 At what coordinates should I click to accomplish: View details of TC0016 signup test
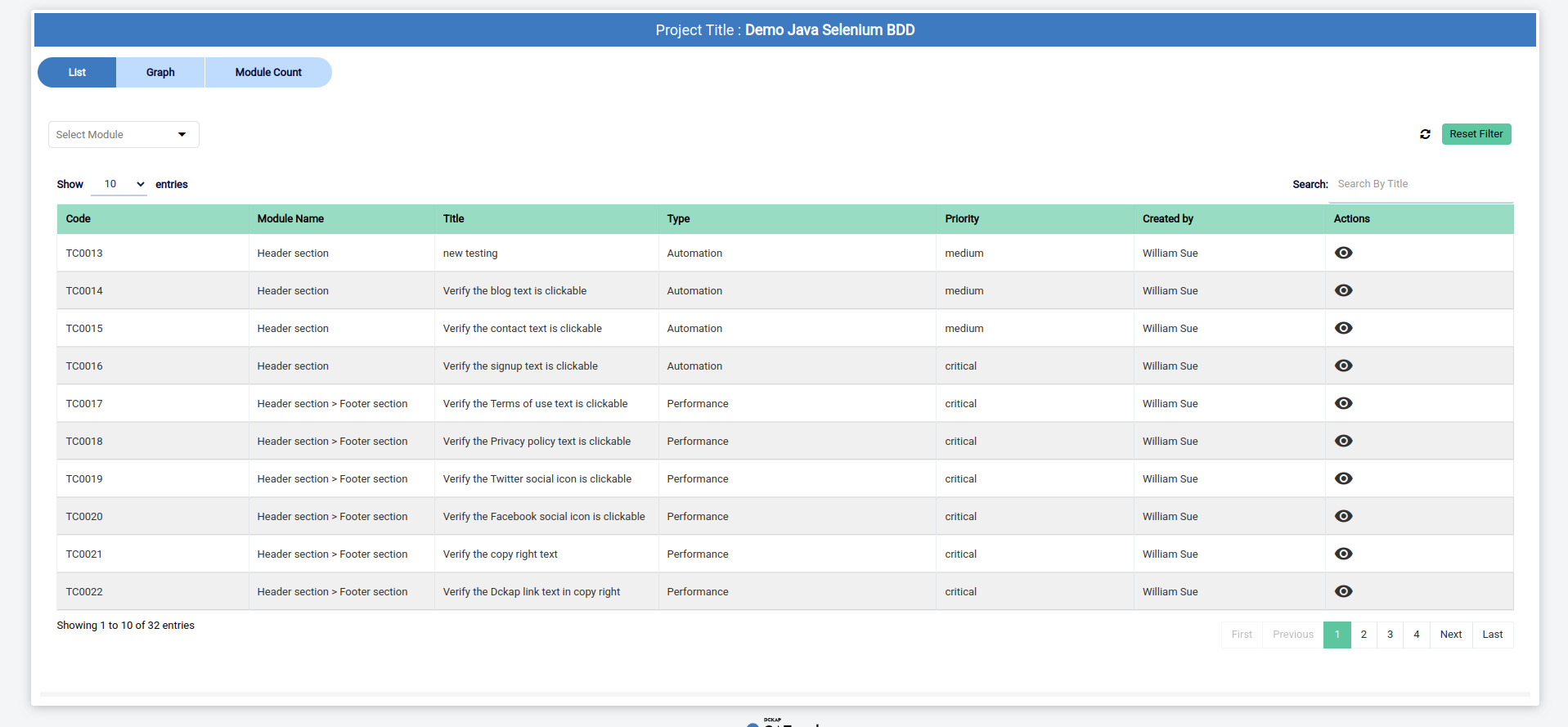[1343, 366]
